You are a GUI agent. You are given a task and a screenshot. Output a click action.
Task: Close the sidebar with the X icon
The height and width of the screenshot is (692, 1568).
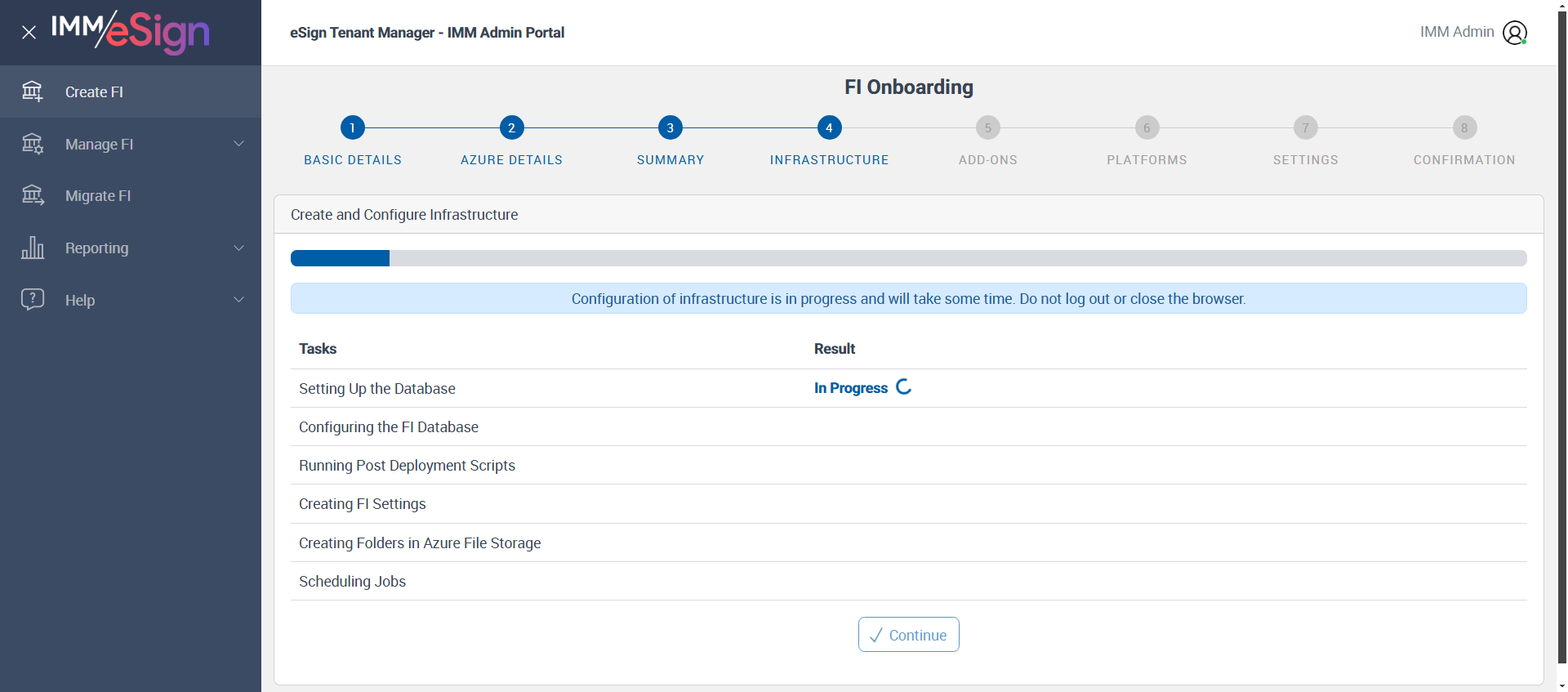(x=29, y=33)
